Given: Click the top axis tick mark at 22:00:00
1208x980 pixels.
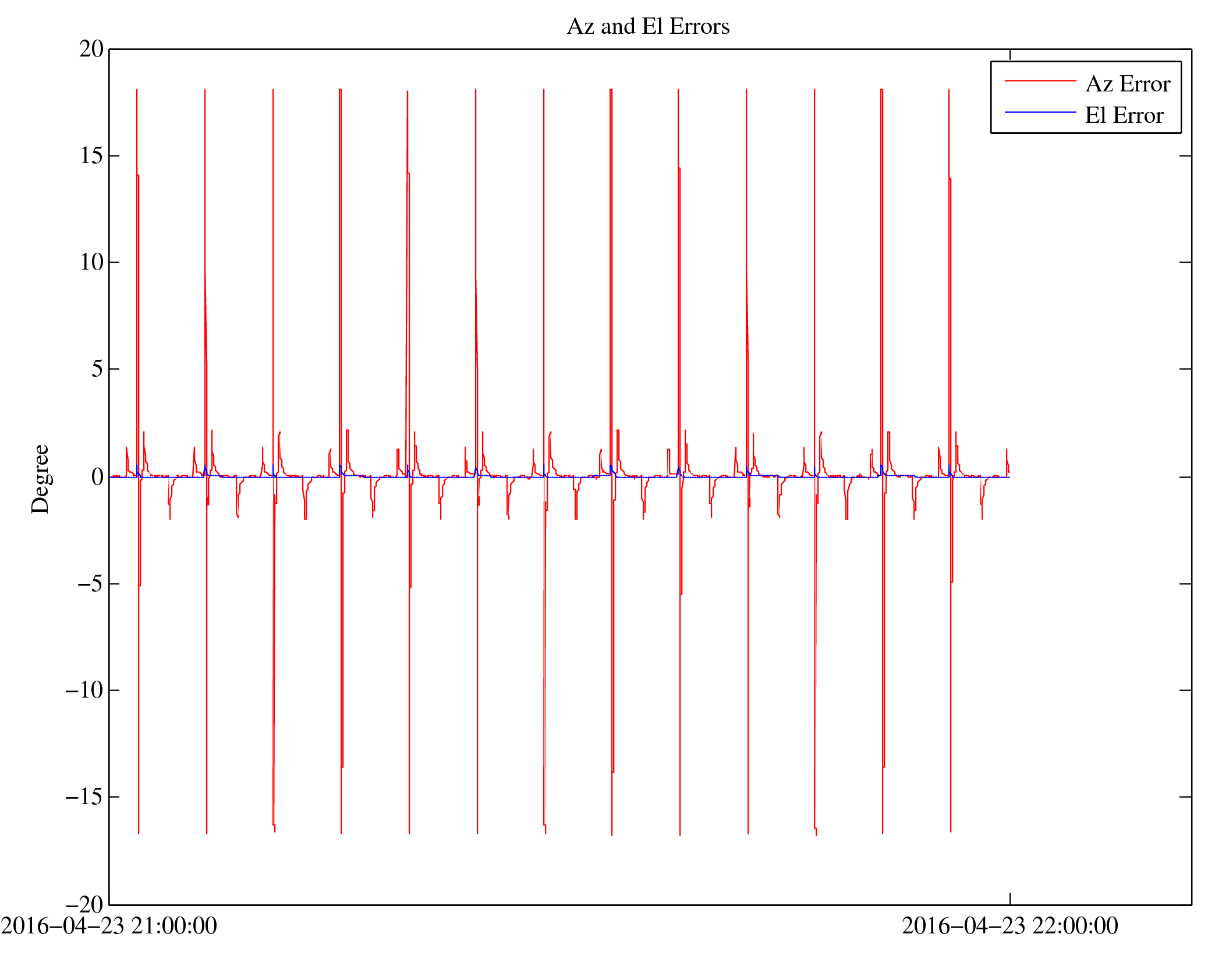Looking at the screenshot, I should coord(1009,55).
